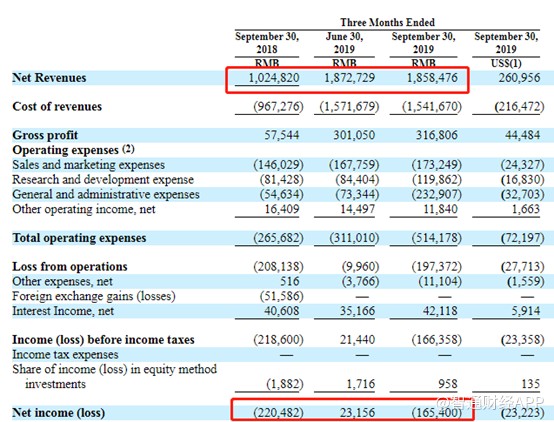Click the Three Months Ended heading
The image size is (554, 422).
(387, 22)
